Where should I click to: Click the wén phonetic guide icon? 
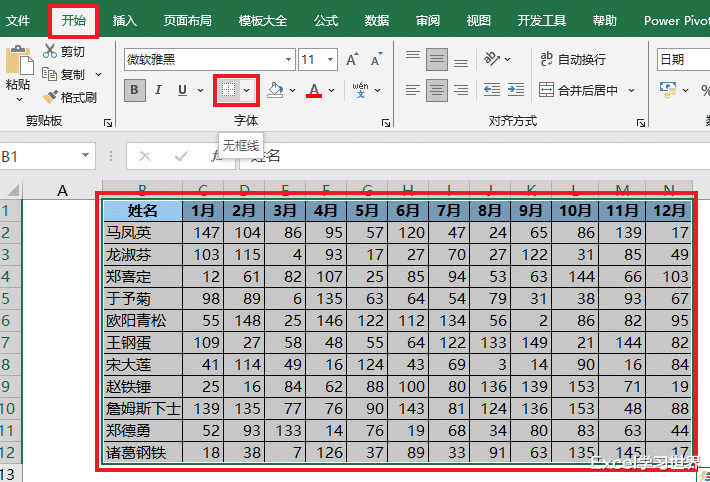(360, 90)
